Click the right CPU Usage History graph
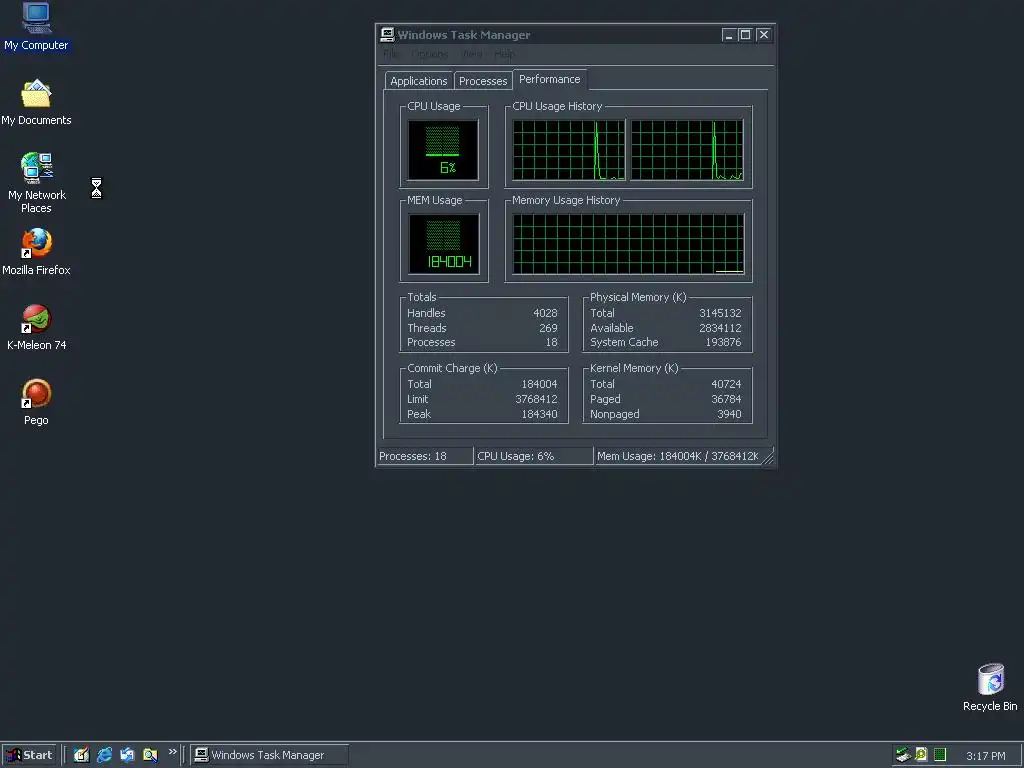Image resolution: width=1024 pixels, height=768 pixels. click(x=687, y=150)
